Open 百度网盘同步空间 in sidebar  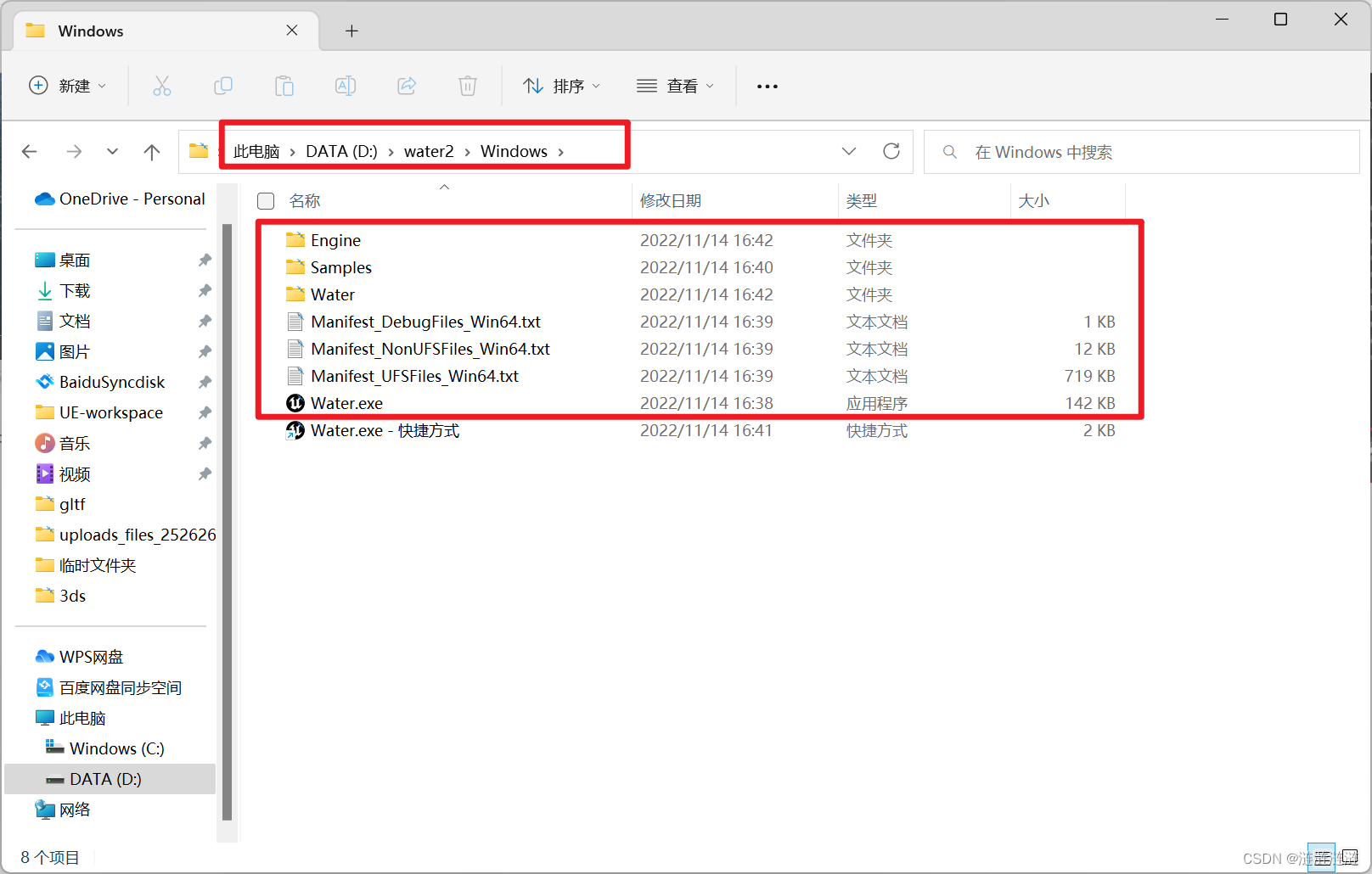[x=109, y=687]
